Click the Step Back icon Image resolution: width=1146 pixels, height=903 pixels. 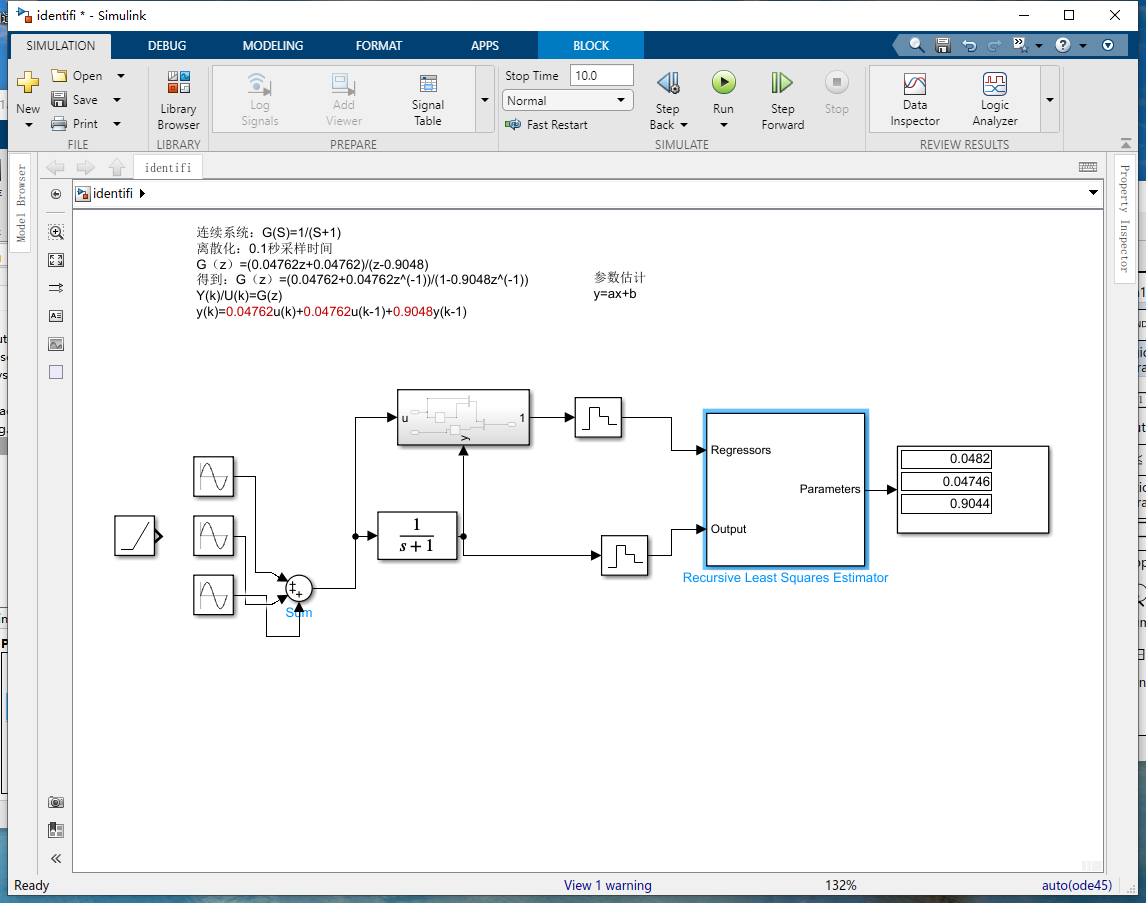coord(668,83)
